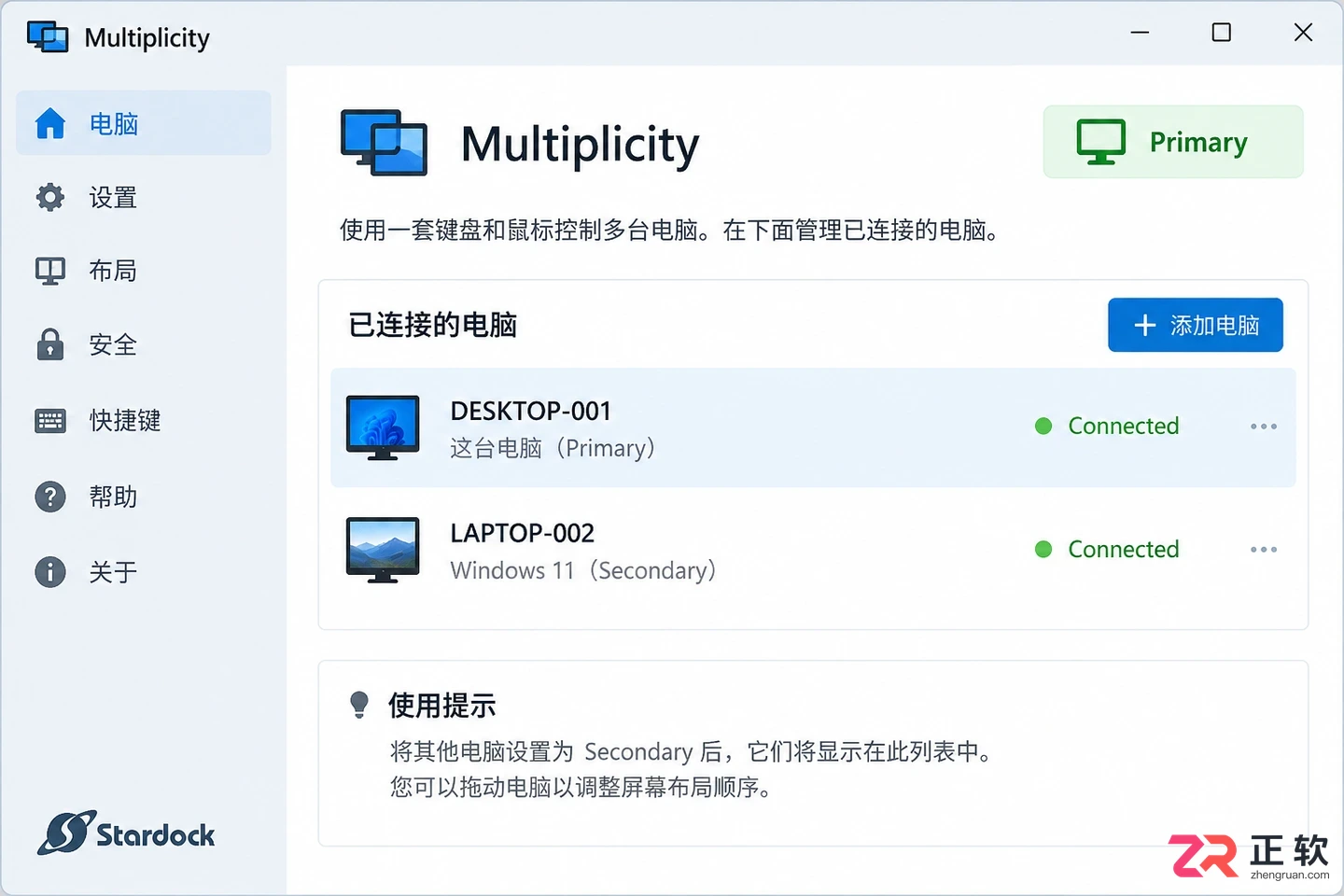The width and height of the screenshot is (1344, 896).
Task: Click the 使用提示 heading
Action: point(442,706)
